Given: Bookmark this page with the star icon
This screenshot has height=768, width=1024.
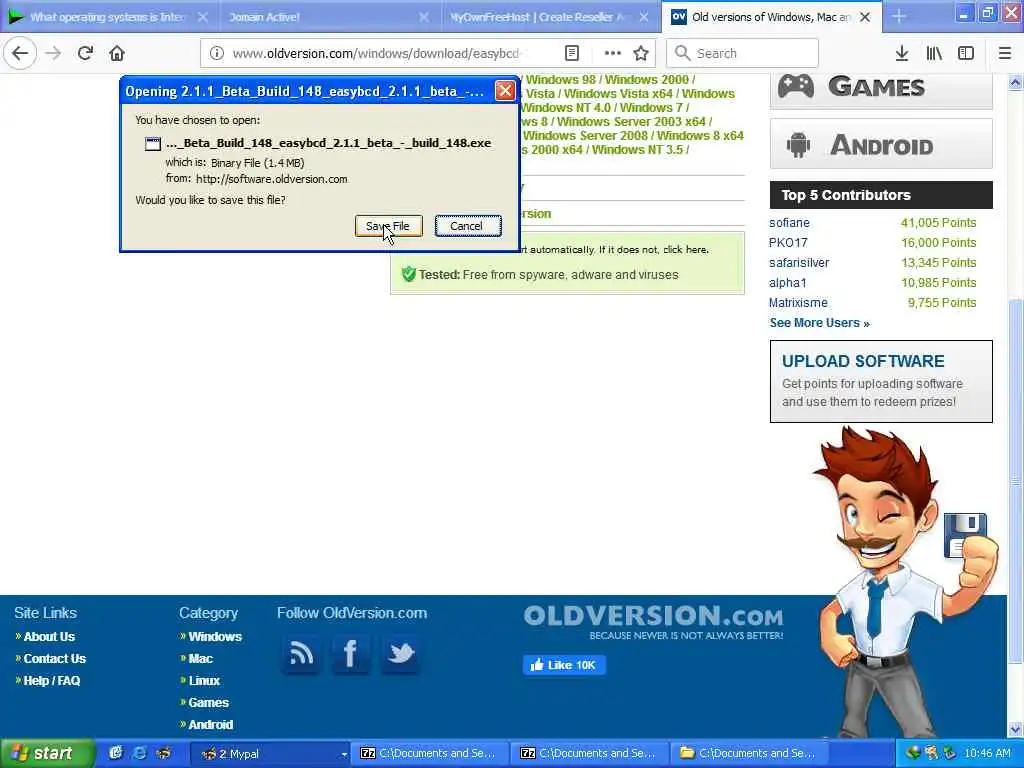Looking at the screenshot, I should [x=641, y=53].
